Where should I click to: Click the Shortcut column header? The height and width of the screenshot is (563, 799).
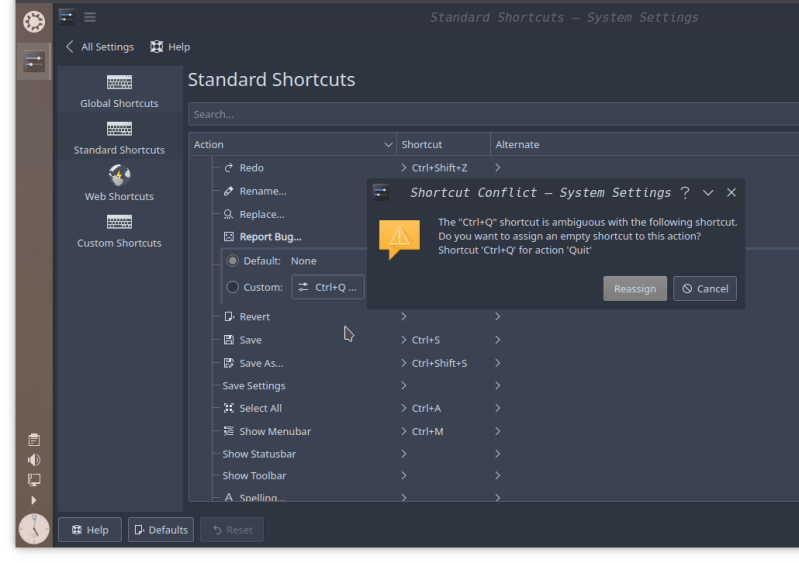click(x=443, y=145)
